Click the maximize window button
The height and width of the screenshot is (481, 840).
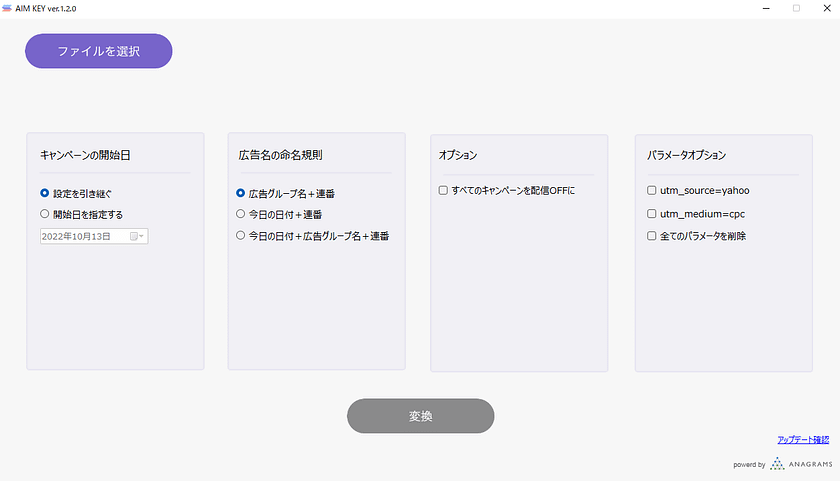click(x=796, y=7)
